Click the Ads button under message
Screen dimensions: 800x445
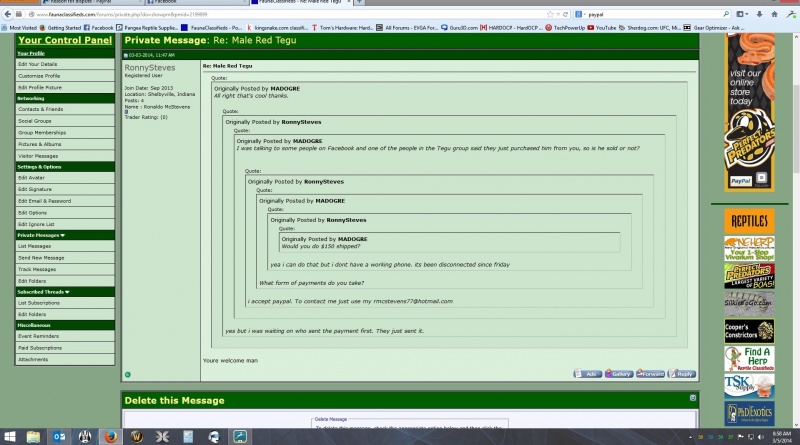587,374
